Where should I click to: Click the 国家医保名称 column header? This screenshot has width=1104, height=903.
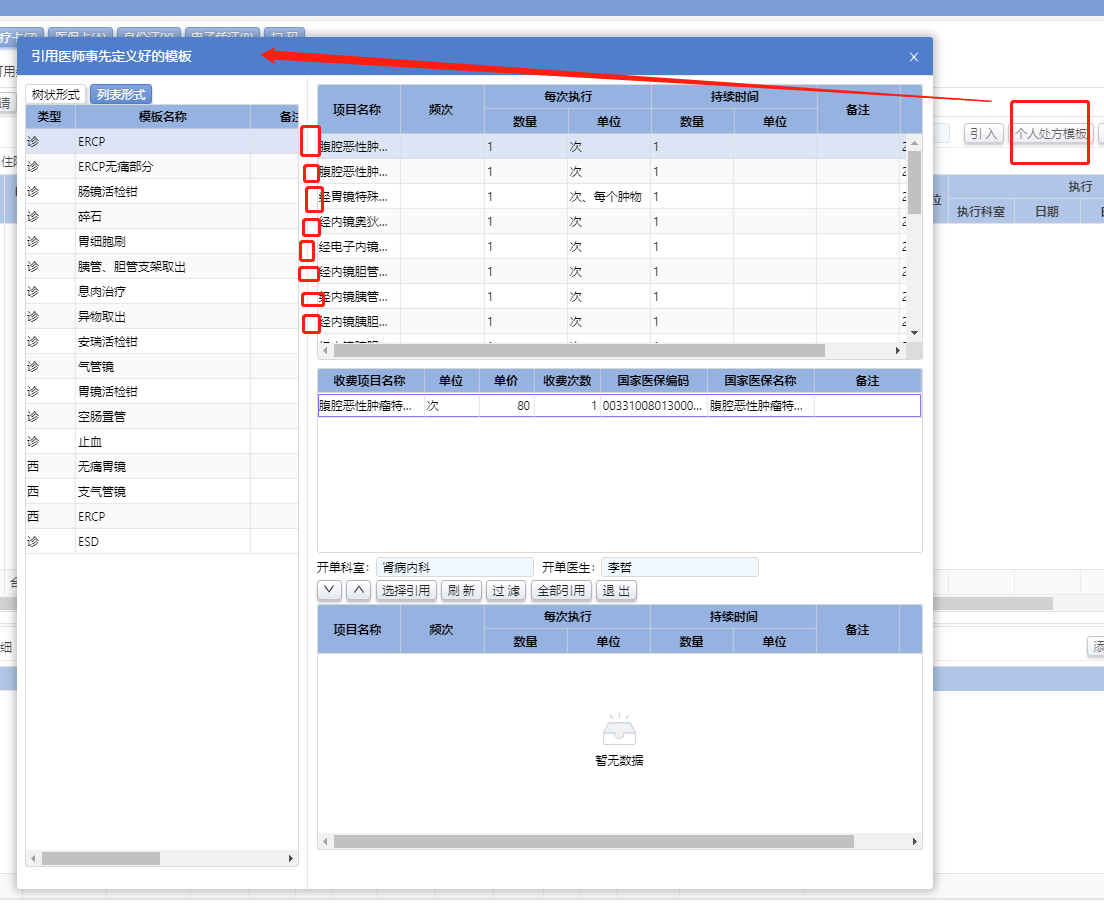(x=760, y=381)
